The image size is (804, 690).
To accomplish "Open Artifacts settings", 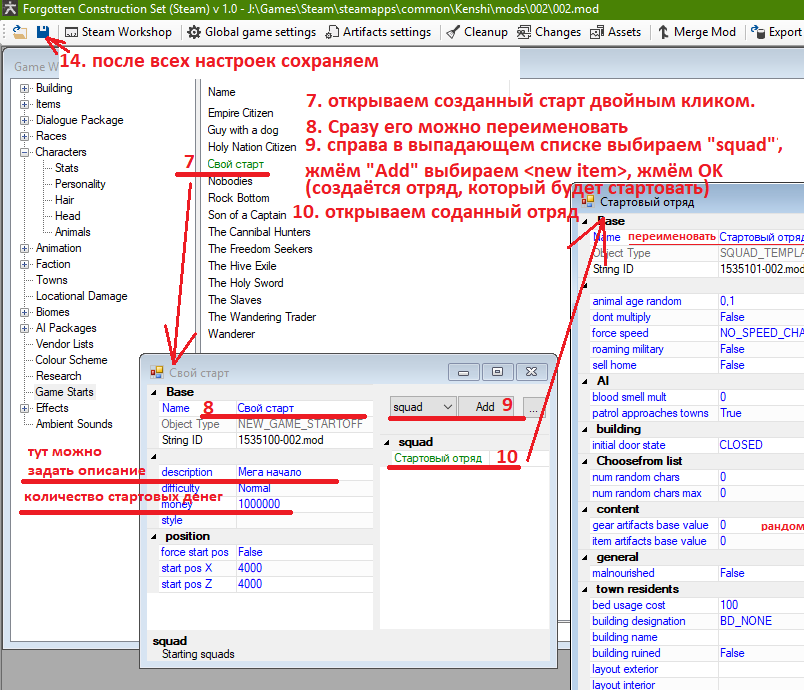I will [378, 32].
